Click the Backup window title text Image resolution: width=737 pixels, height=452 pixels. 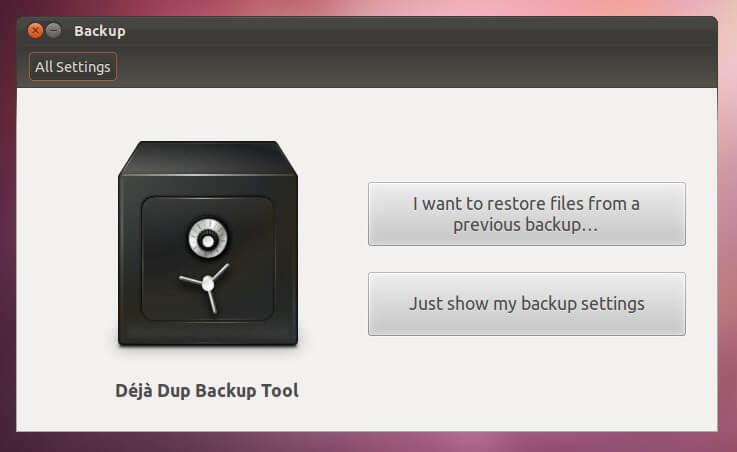pyautogui.click(x=100, y=31)
